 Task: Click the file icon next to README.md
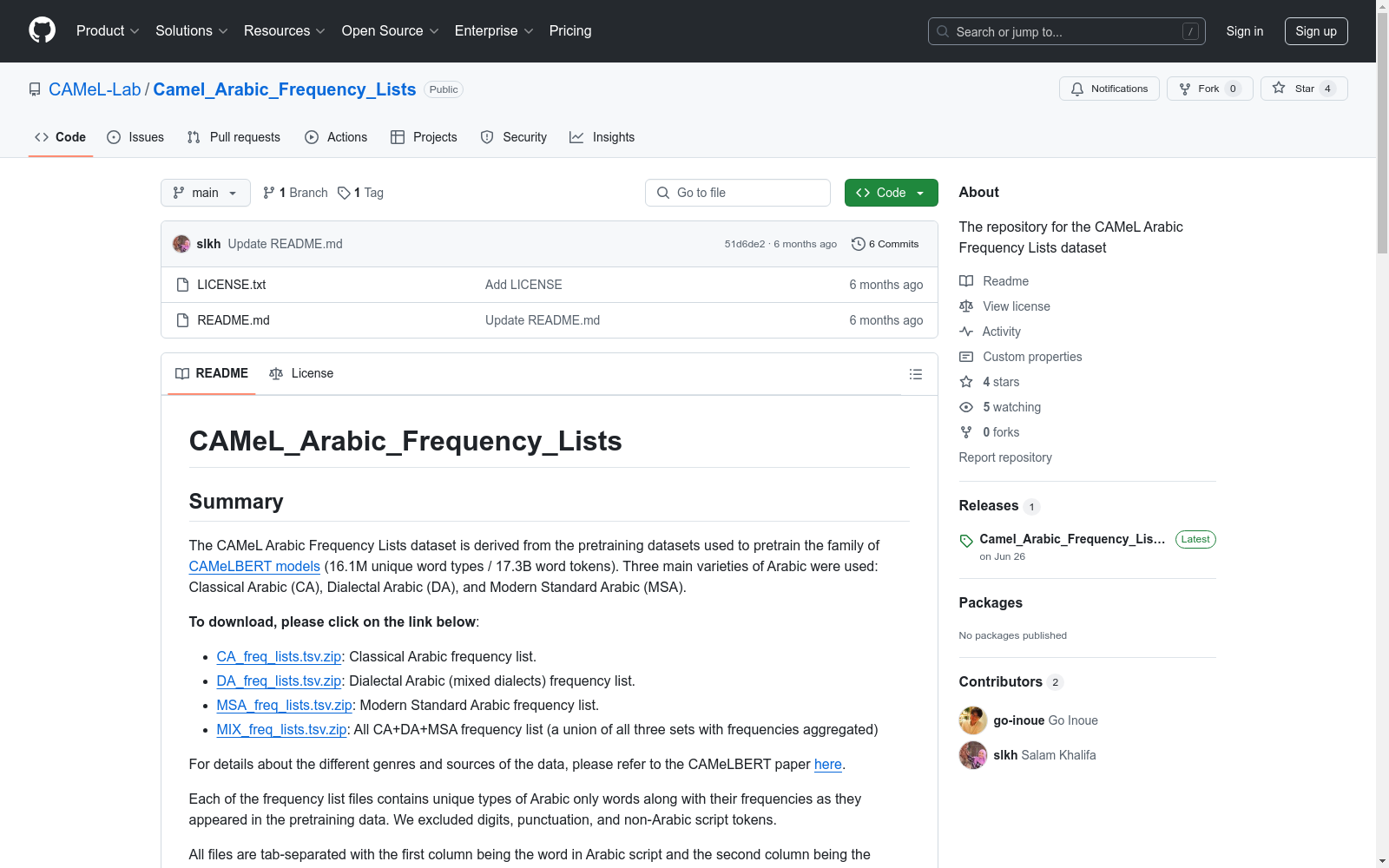tap(182, 320)
